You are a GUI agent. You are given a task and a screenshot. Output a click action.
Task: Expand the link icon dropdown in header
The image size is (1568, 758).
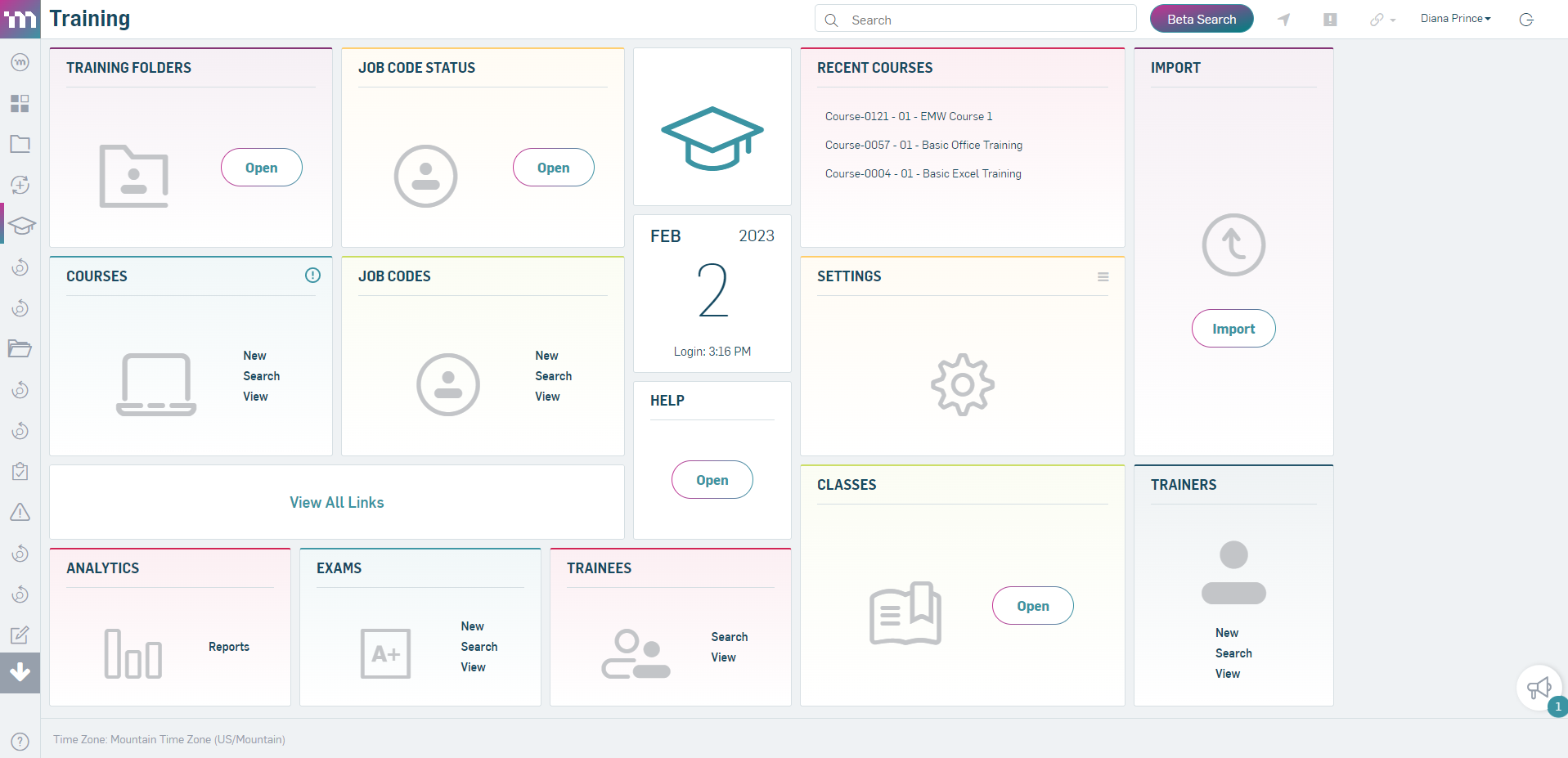(x=1382, y=20)
